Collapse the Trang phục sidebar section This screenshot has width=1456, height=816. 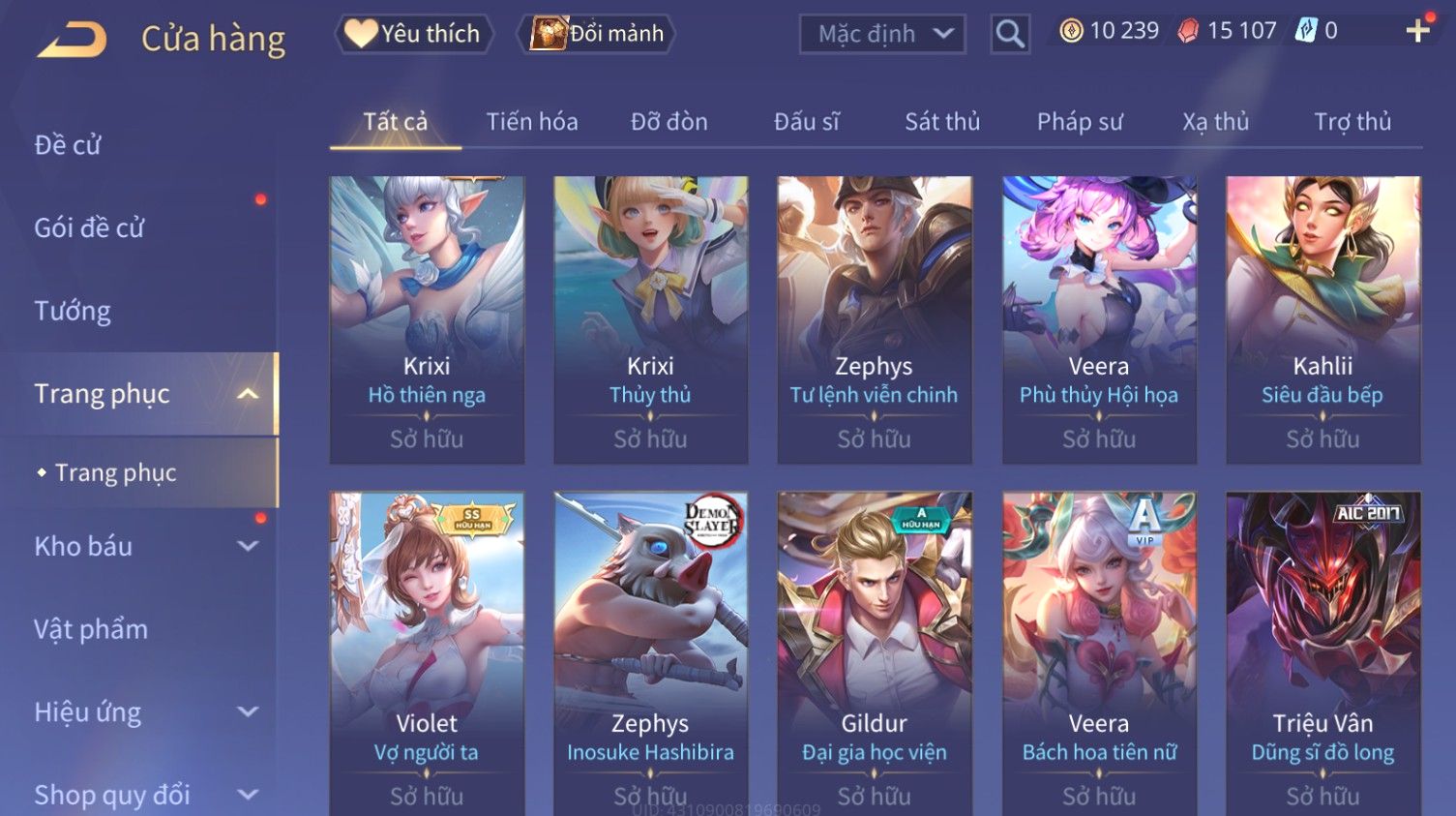pos(248,394)
